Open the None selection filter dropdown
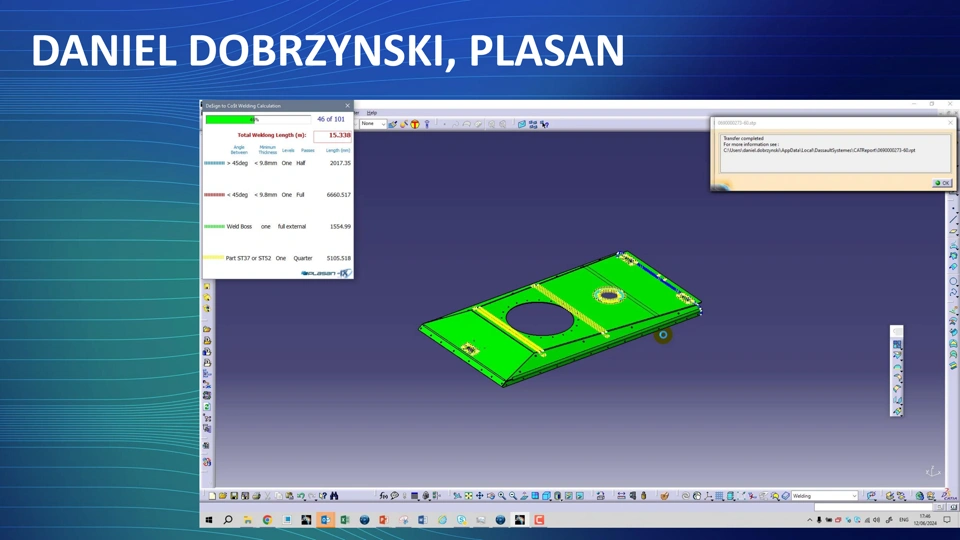960x540 pixels. tap(373, 124)
